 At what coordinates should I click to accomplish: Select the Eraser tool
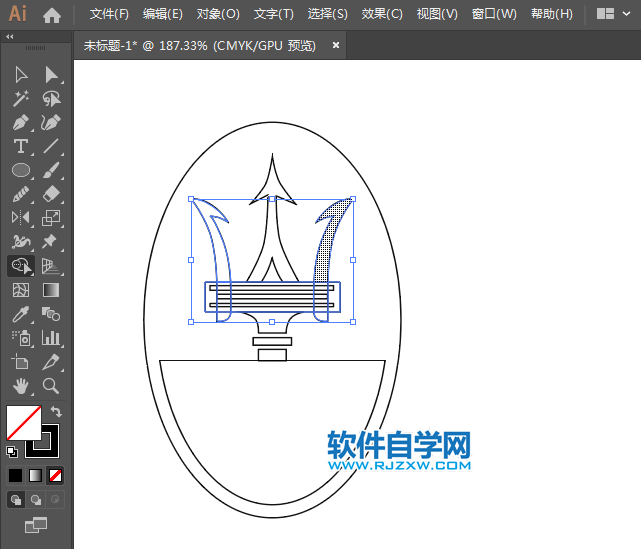pyautogui.click(x=51, y=194)
